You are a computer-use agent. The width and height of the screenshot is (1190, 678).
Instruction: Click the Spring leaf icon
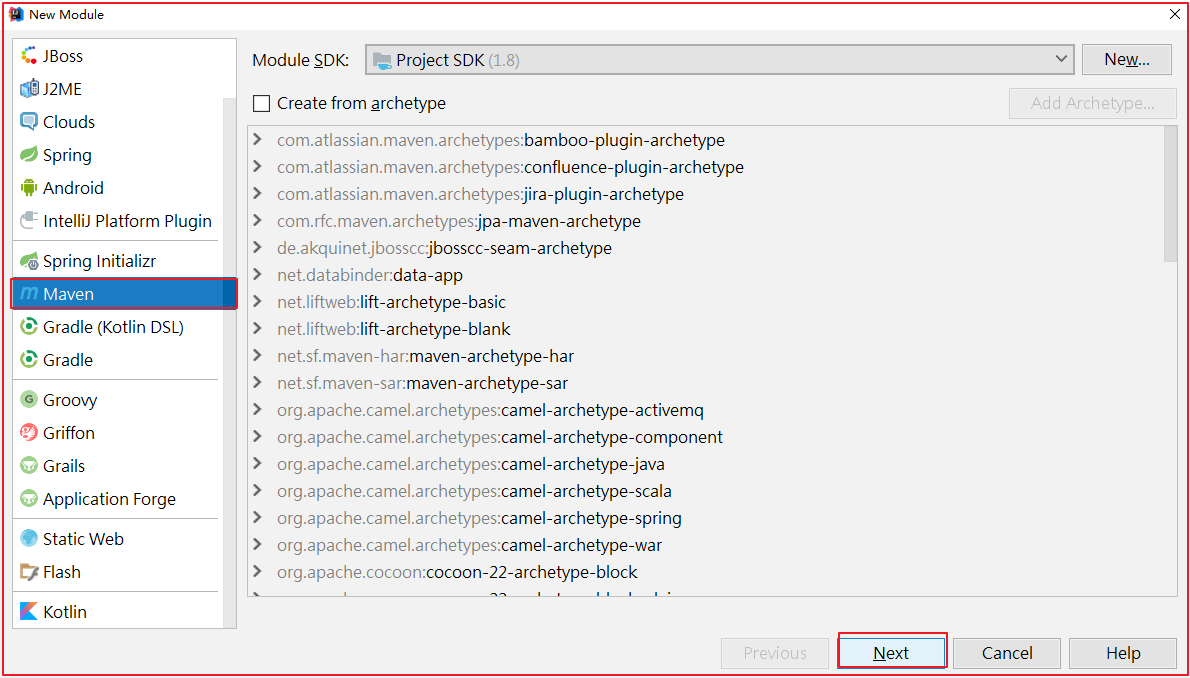point(28,155)
